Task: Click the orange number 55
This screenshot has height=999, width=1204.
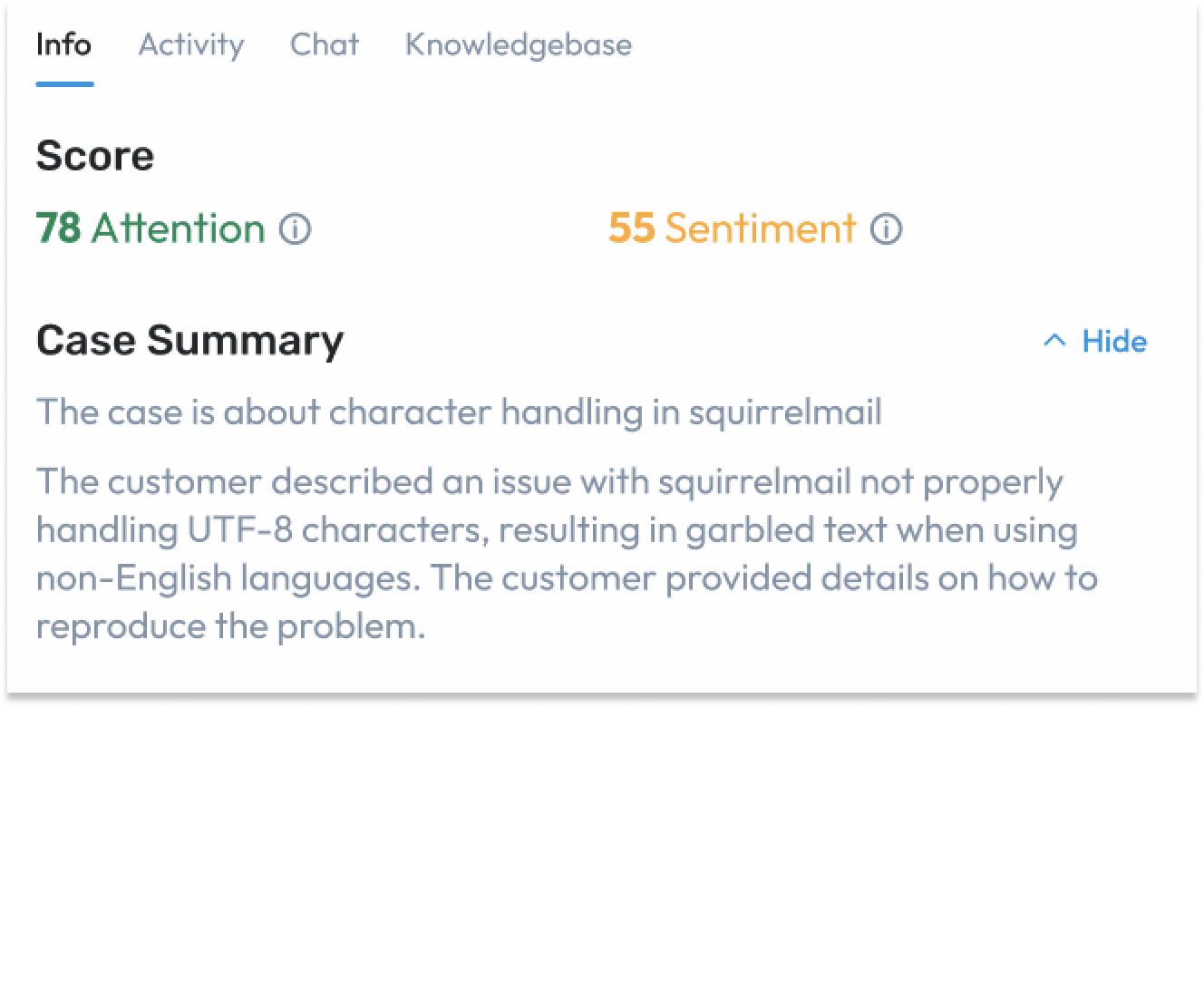Action: [632, 228]
